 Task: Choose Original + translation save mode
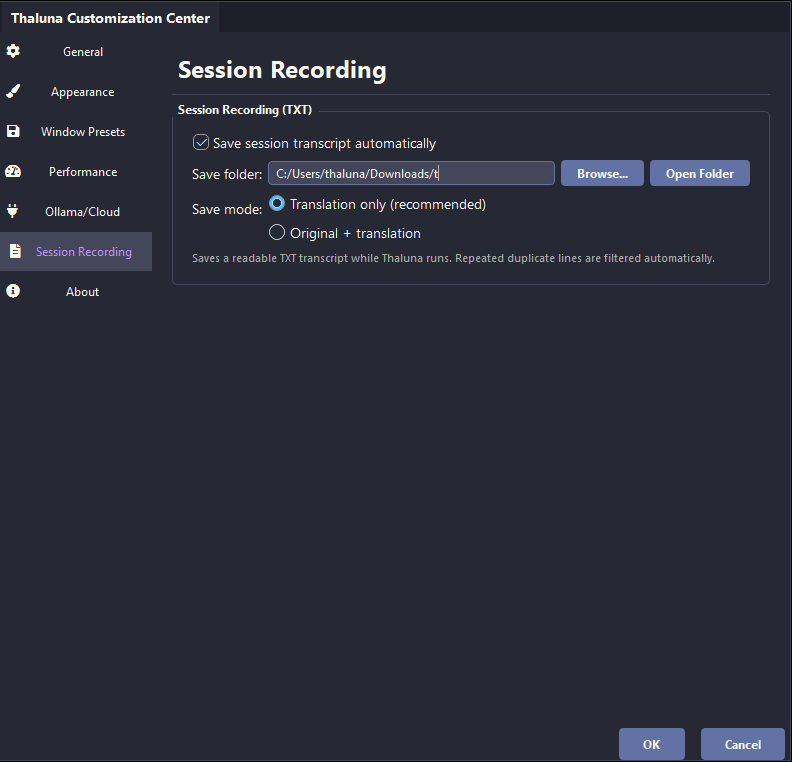tap(277, 232)
